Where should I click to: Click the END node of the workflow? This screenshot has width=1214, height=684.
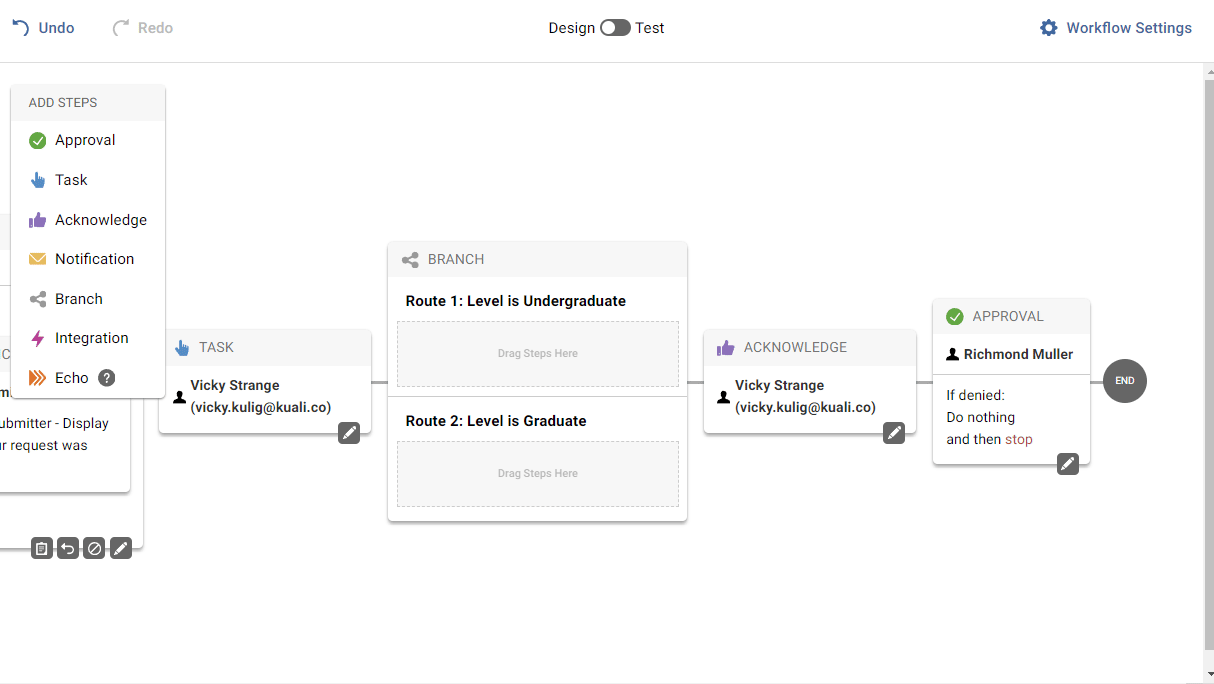(1124, 381)
